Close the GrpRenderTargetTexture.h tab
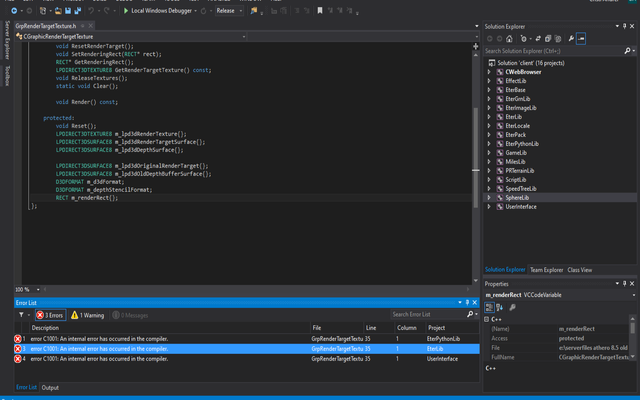This screenshot has height=400, width=640. point(91,26)
